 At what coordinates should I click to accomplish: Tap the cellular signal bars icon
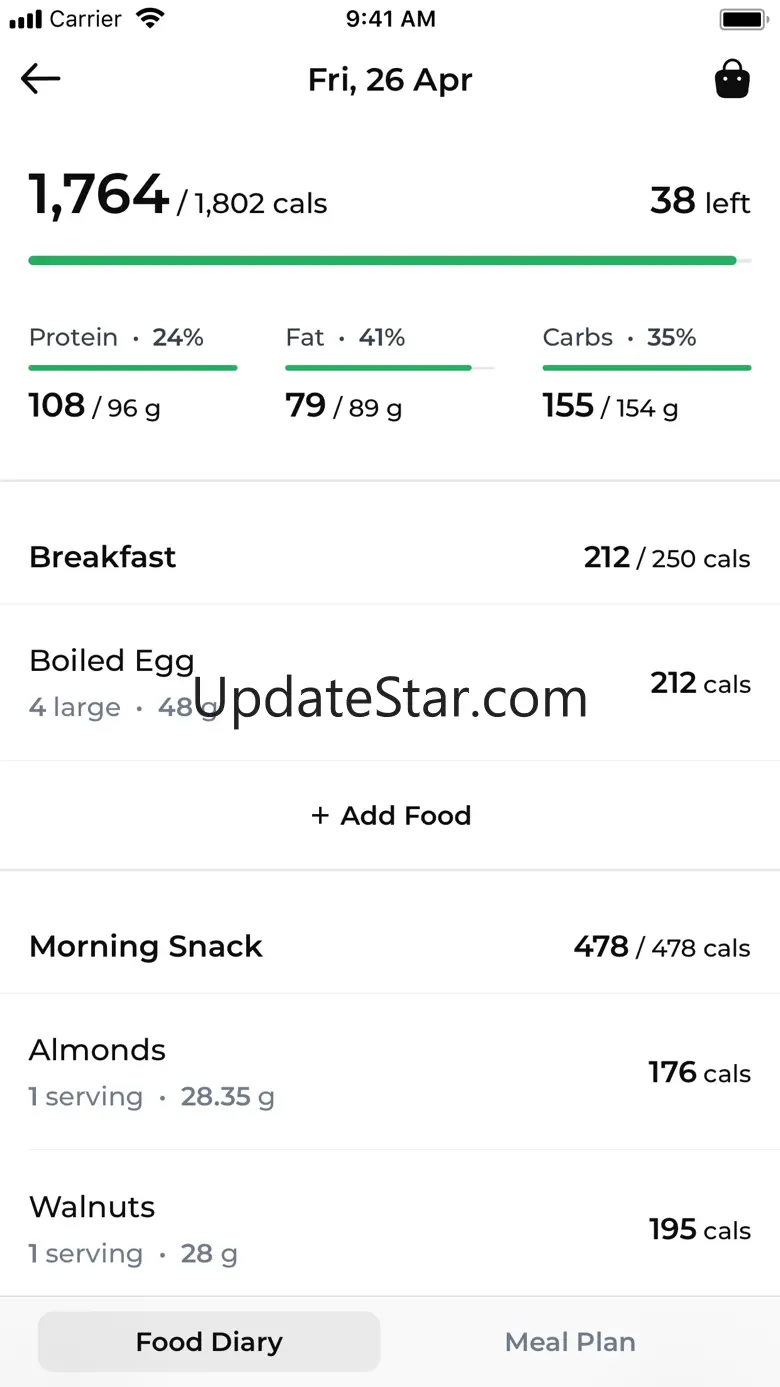[x=26, y=19]
